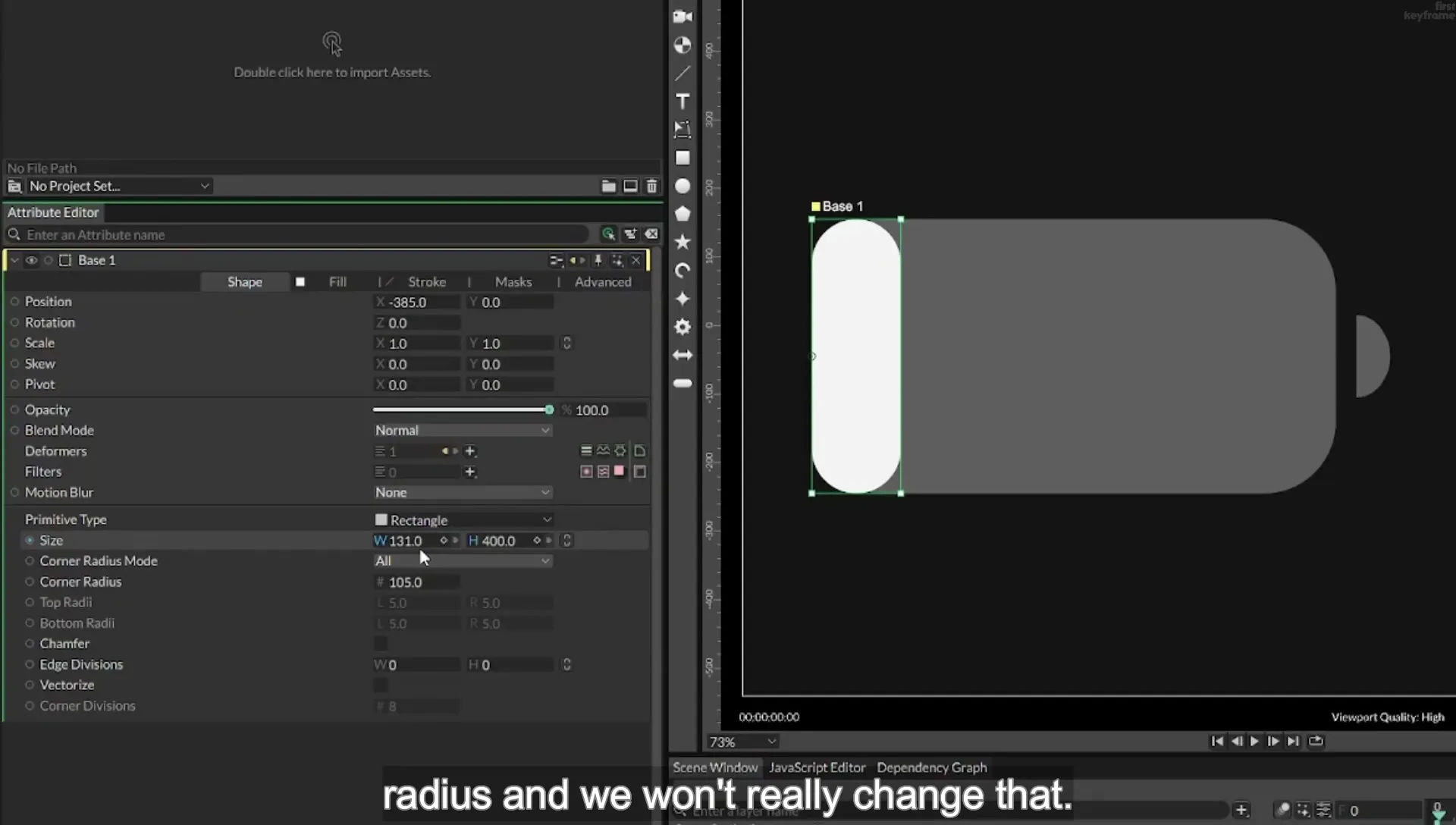
Task: Add a deformer with the plus button
Action: 470,451
